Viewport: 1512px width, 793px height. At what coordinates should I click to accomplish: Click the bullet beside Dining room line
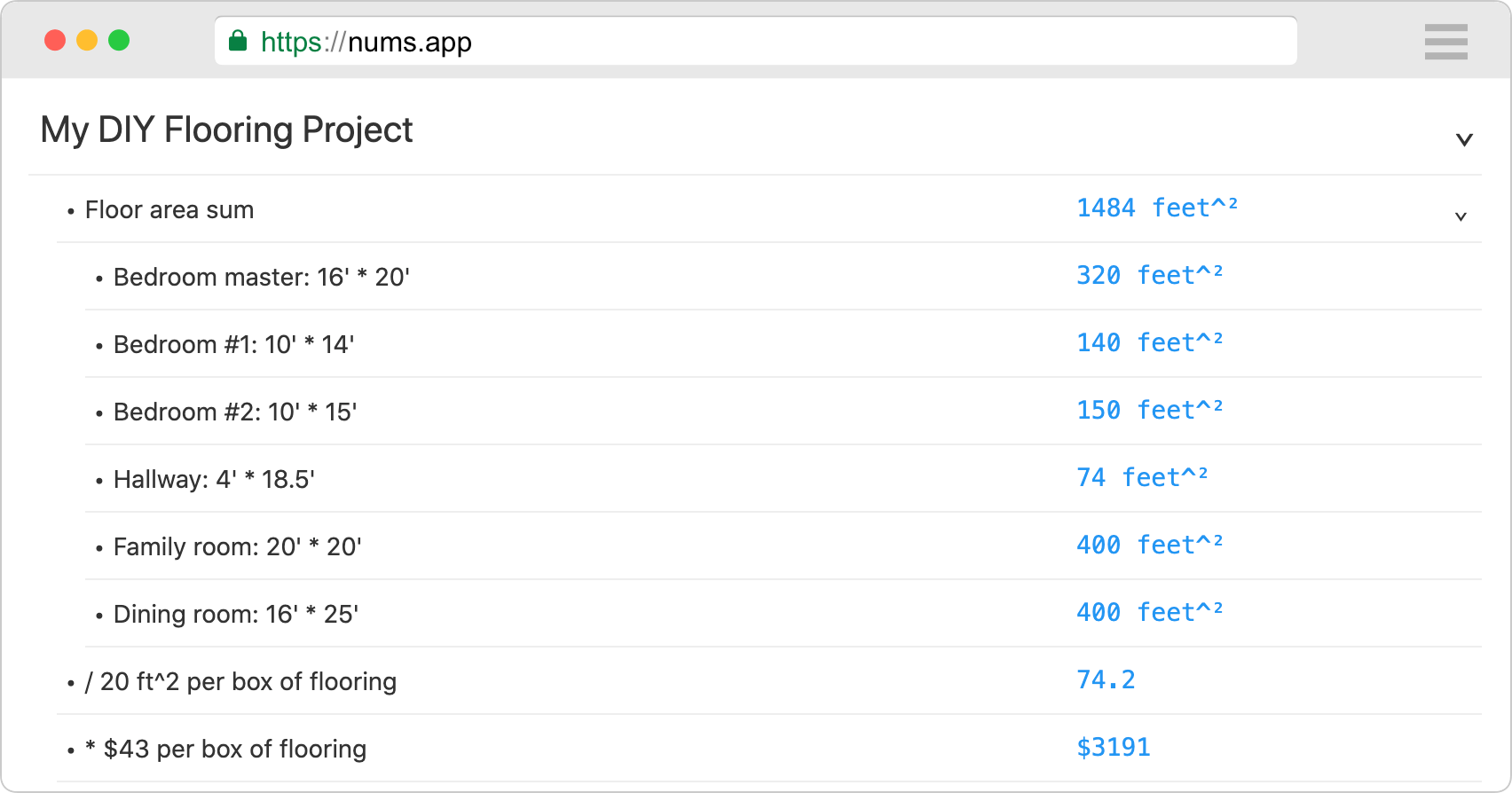pyautogui.click(x=98, y=615)
